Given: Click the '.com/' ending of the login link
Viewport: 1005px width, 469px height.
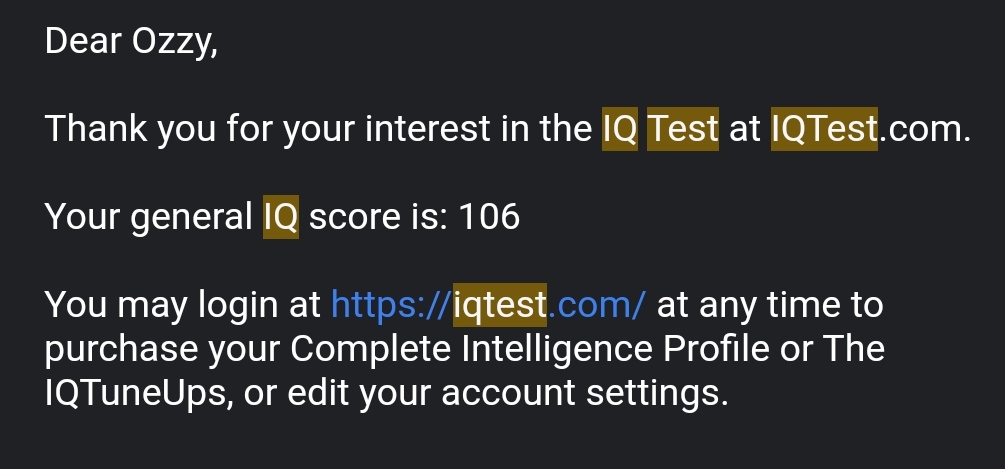Looking at the screenshot, I should (597, 305).
